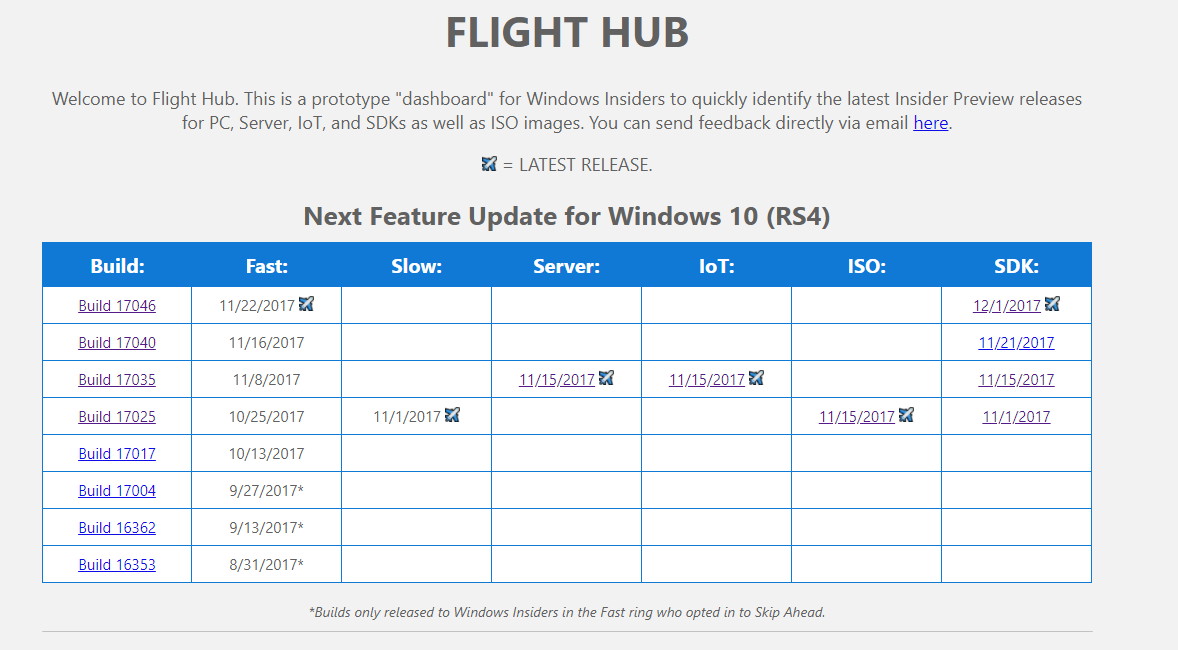This screenshot has height=650, width=1178.
Task: Open the ISO 11/15/2017 download link
Action: point(856,416)
